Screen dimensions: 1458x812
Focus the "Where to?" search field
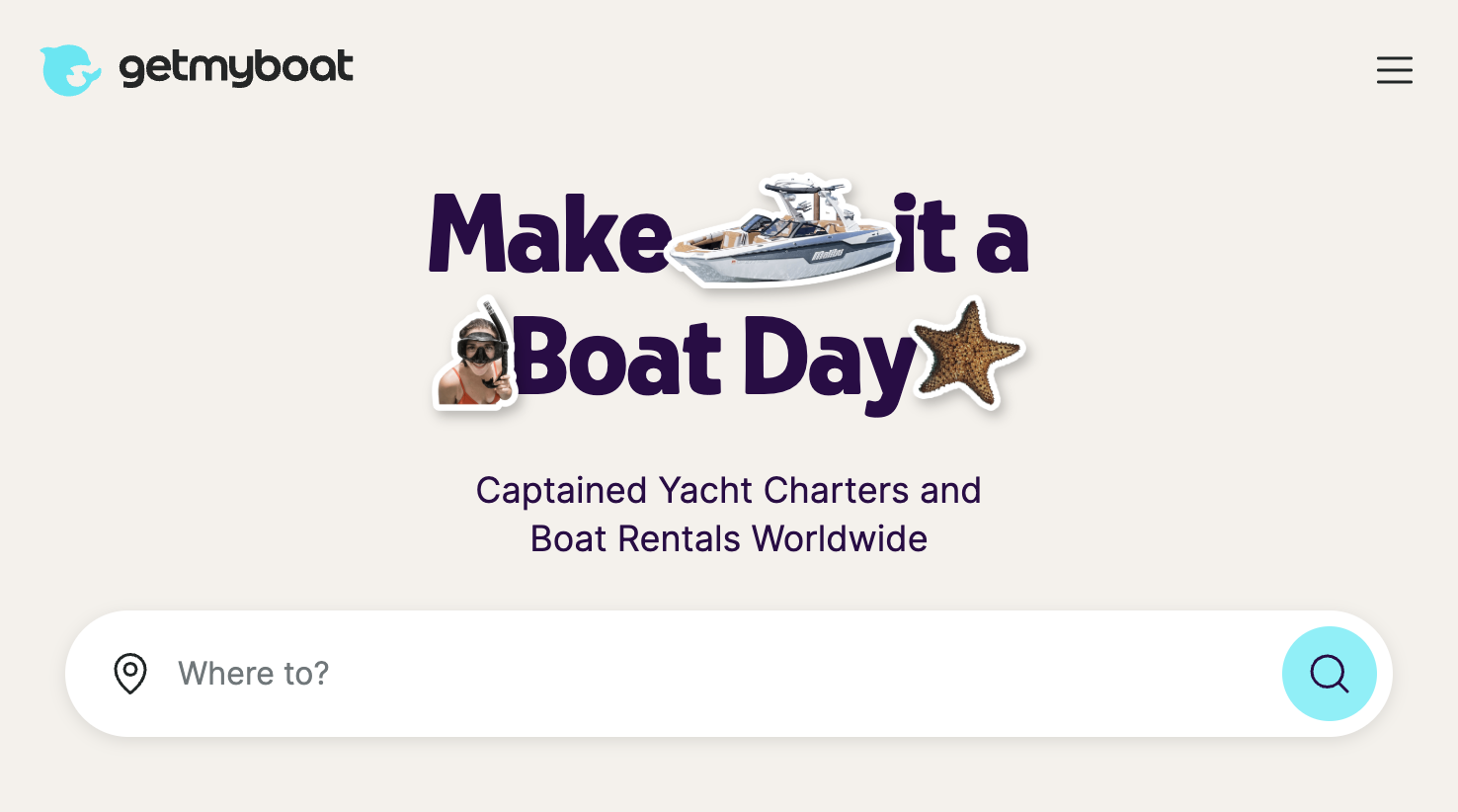[691, 674]
